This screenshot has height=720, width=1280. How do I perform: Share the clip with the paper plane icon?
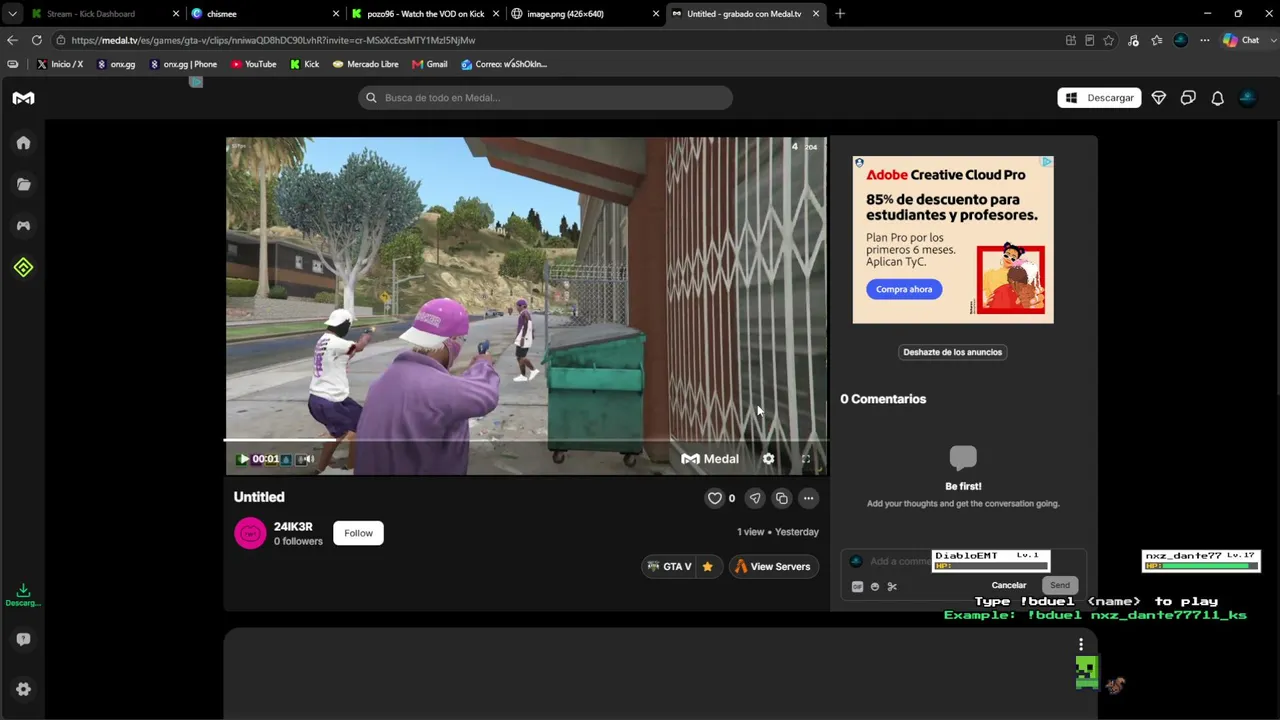pos(755,498)
